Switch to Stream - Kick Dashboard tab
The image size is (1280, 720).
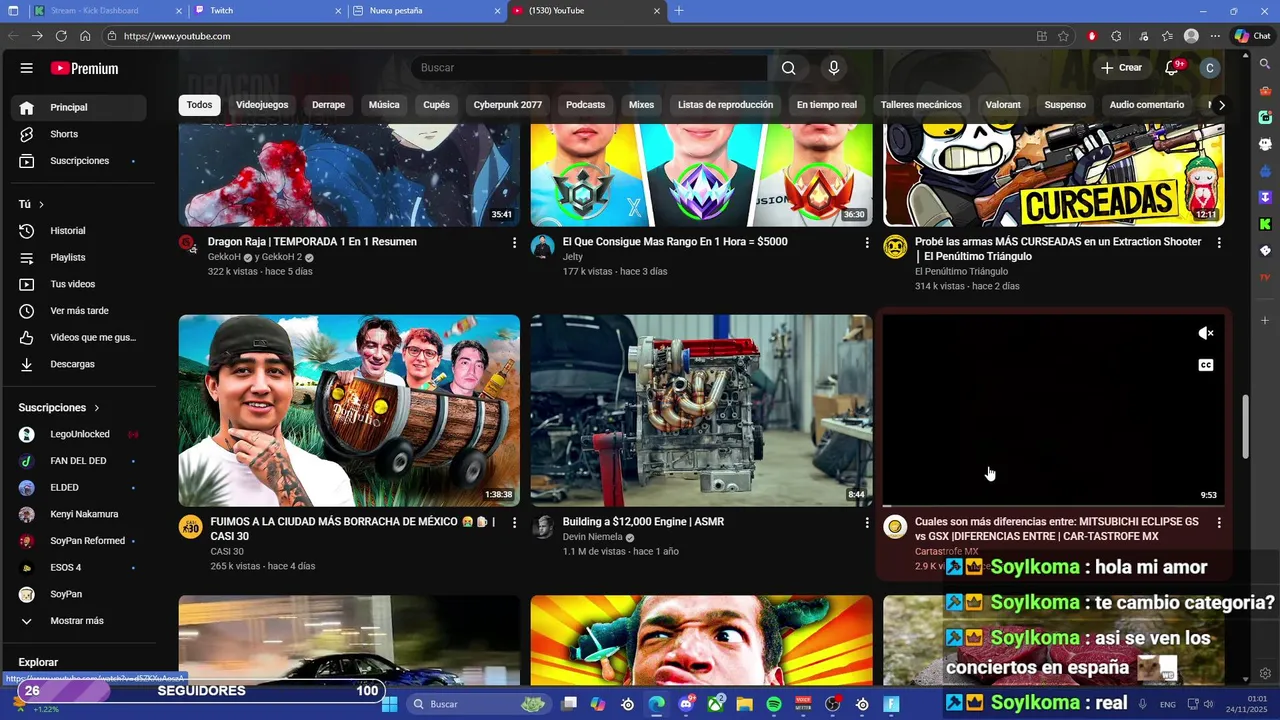click(108, 10)
